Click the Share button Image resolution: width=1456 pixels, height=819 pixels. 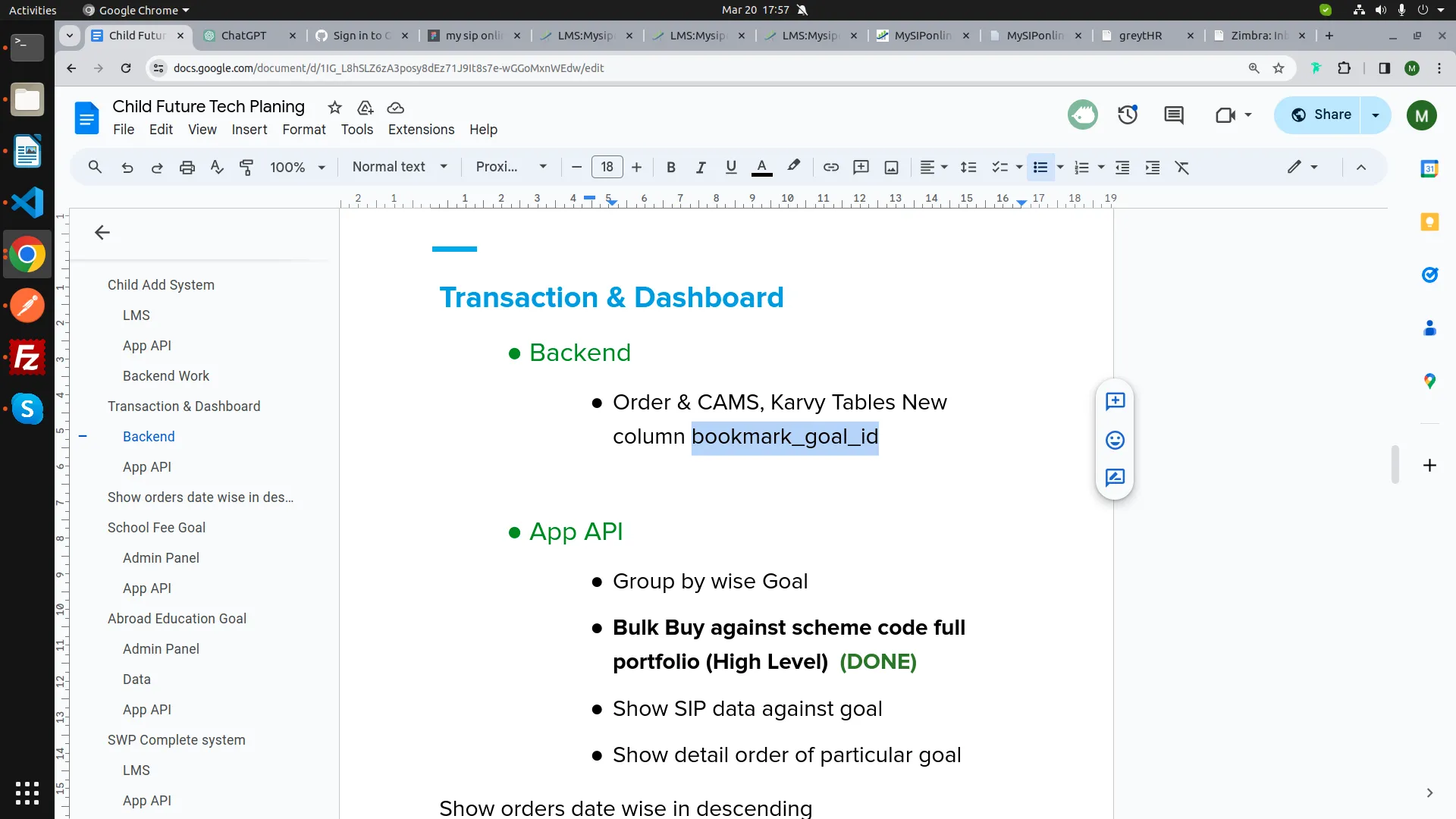coord(1321,115)
